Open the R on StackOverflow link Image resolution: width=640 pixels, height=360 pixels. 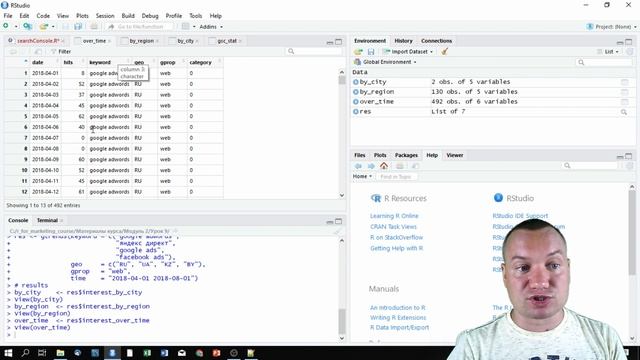[396, 237]
